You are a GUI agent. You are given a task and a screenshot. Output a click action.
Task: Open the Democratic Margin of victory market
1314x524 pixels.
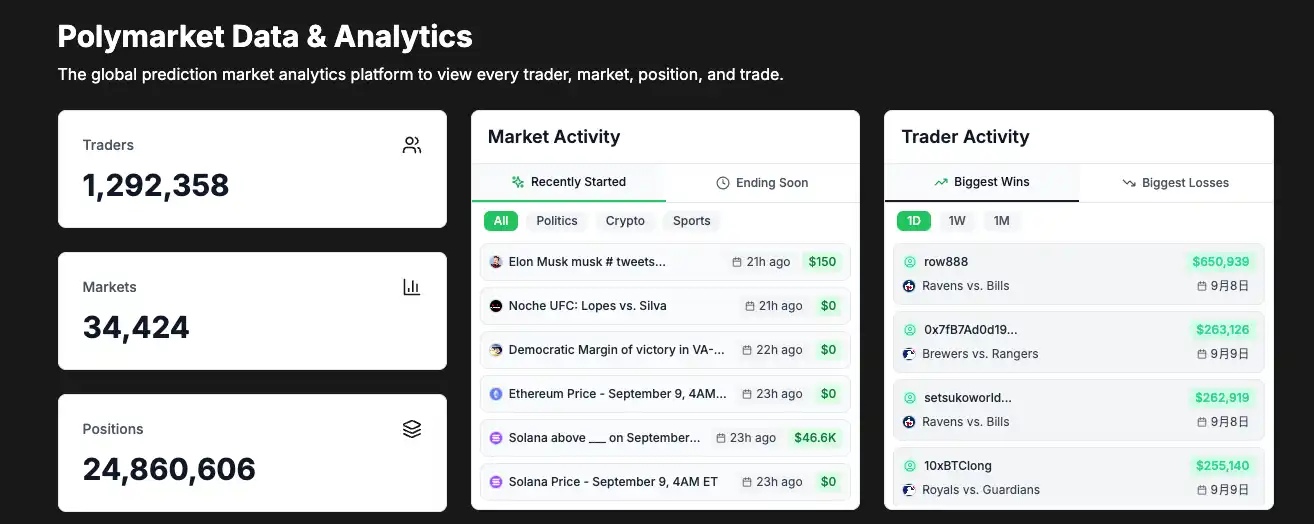(x=616, y=350)
